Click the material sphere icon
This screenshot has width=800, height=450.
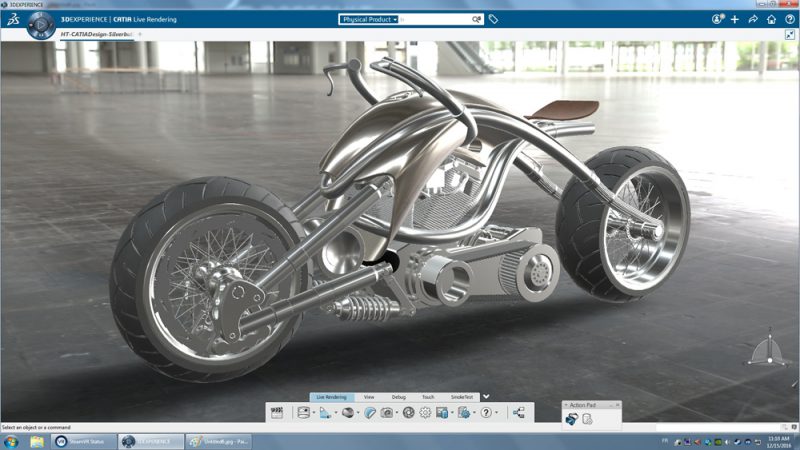(x=348, y=413)
